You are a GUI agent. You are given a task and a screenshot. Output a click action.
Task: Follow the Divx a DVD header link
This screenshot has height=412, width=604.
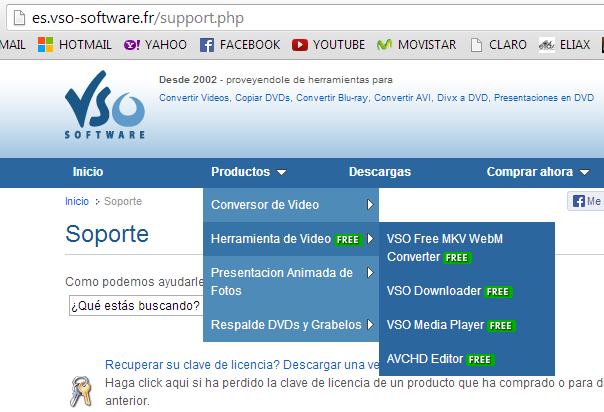(x=463, y=98)
